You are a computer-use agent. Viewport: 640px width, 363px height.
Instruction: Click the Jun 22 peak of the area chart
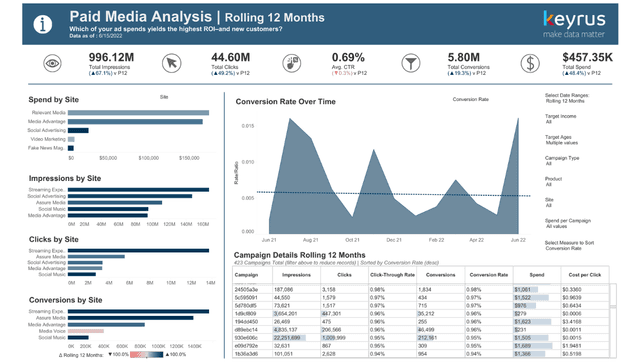tap(518, 119)
